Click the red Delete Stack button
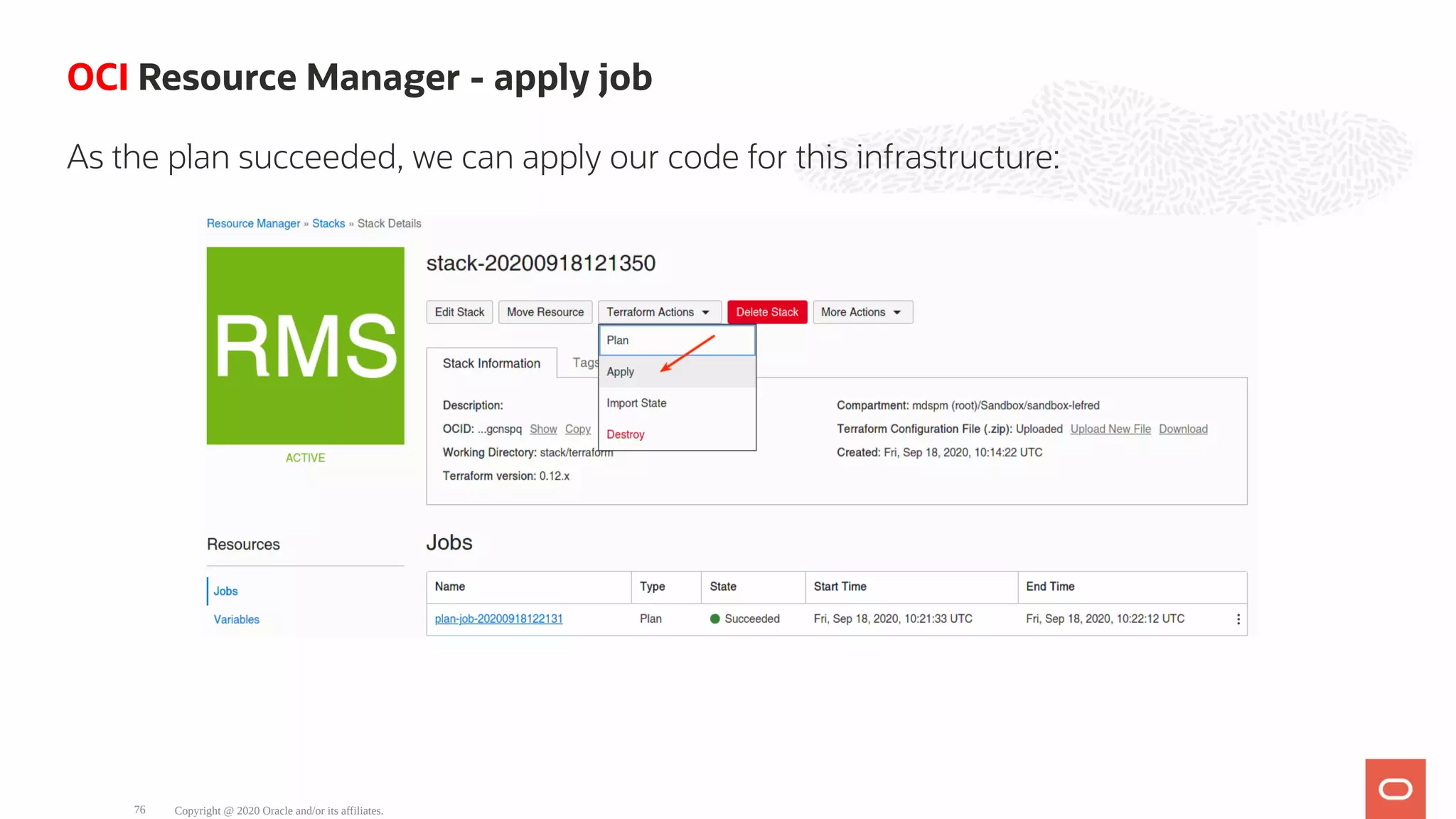1456x819 pixels. pyautogui.click(x=767, y=312)
